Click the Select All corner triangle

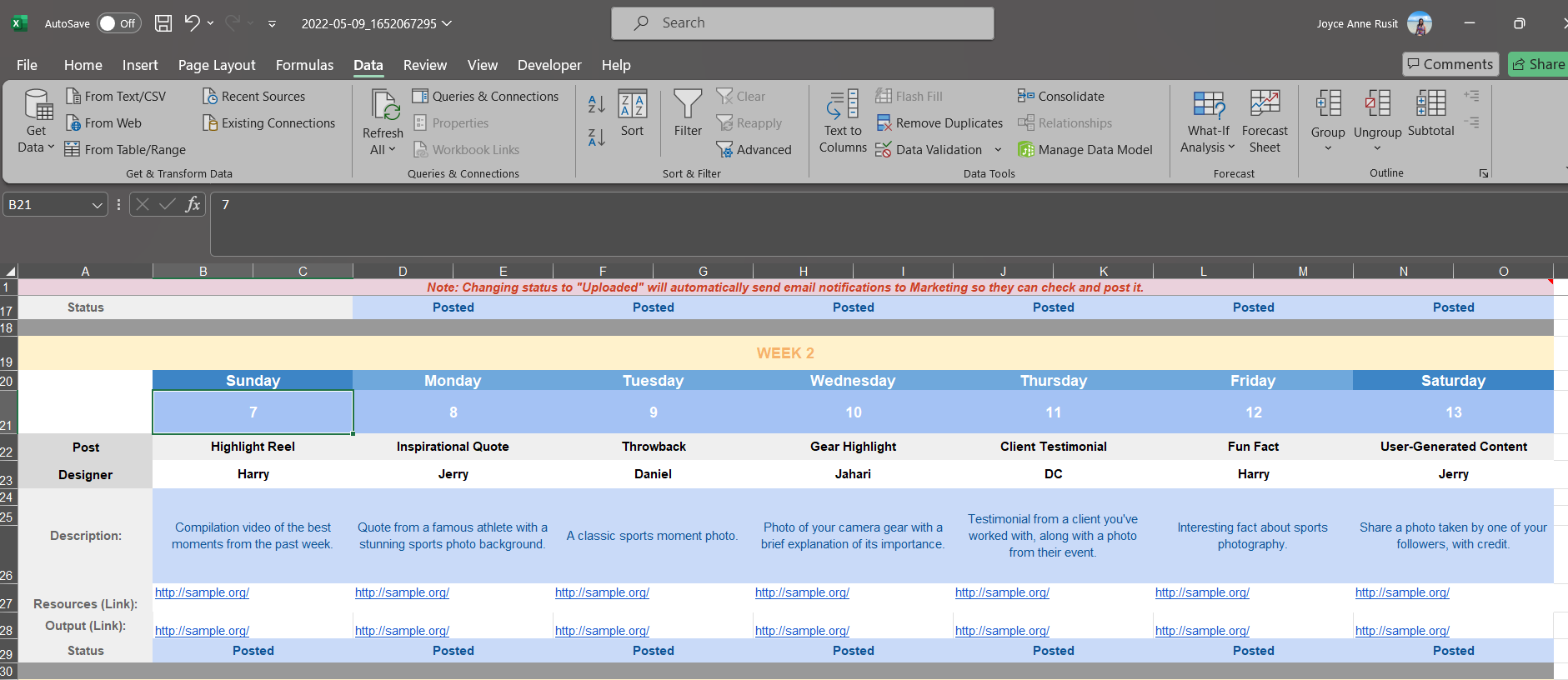10,271
